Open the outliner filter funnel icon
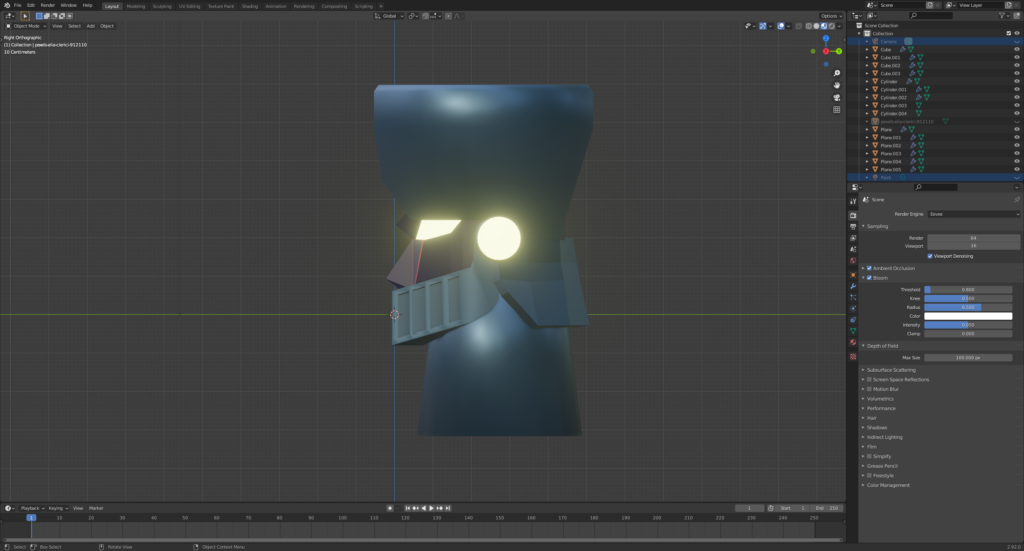The width and height of the screenshot is (1024, 551). [1004, 16]
